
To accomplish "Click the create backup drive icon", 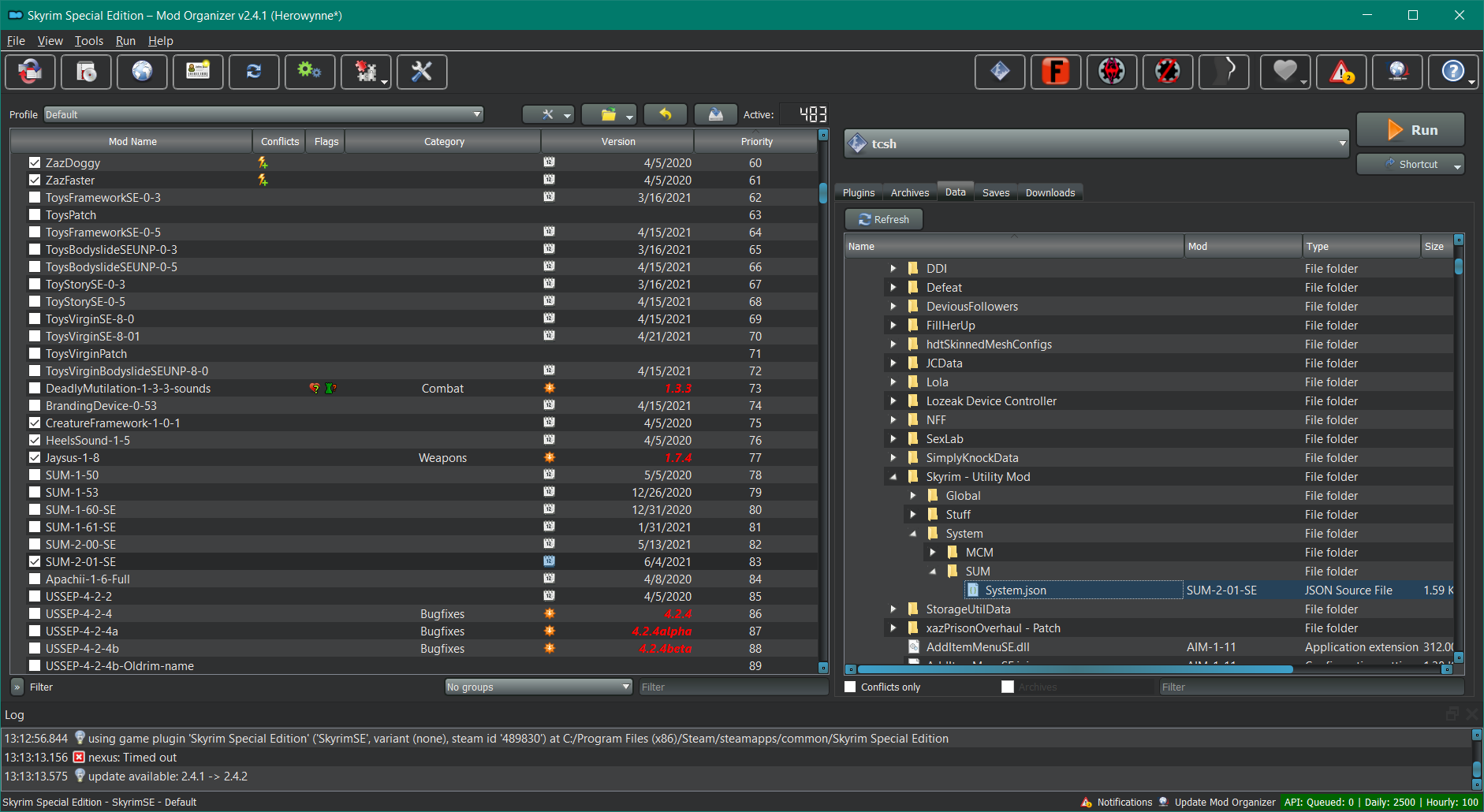I will 716,114.
